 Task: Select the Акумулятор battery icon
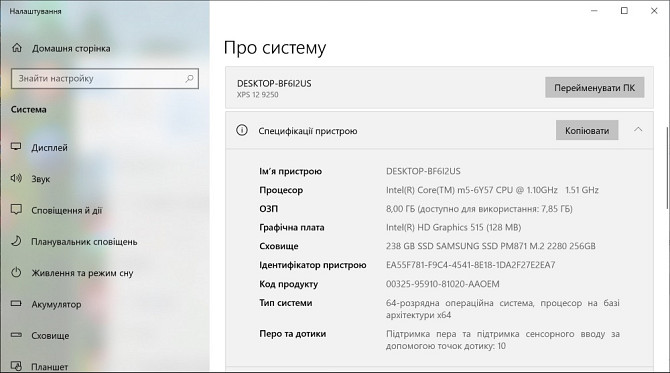pyautogui.click(x=16, y=304)
